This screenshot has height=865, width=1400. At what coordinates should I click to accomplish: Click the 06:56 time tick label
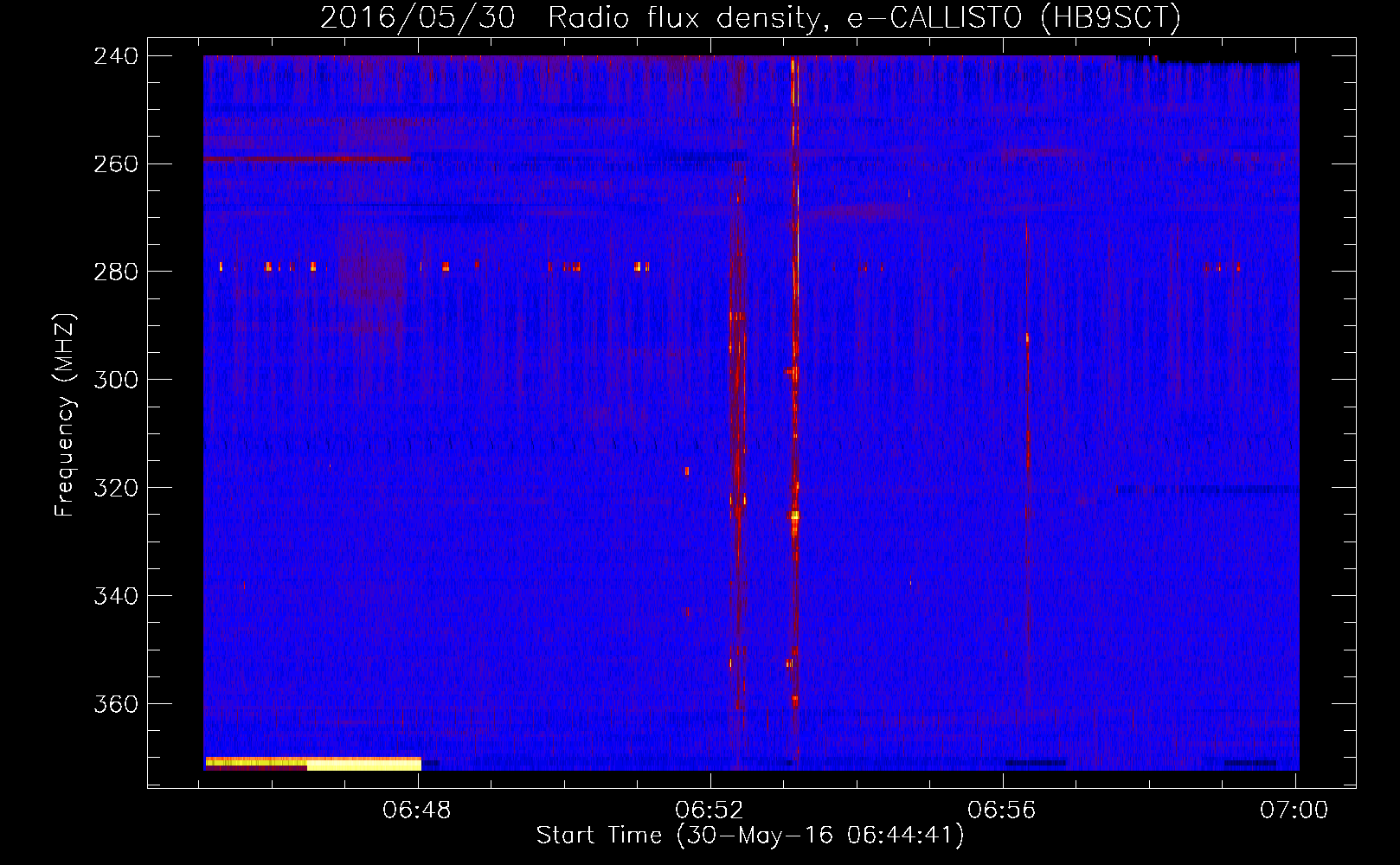tap(1002, 811)
